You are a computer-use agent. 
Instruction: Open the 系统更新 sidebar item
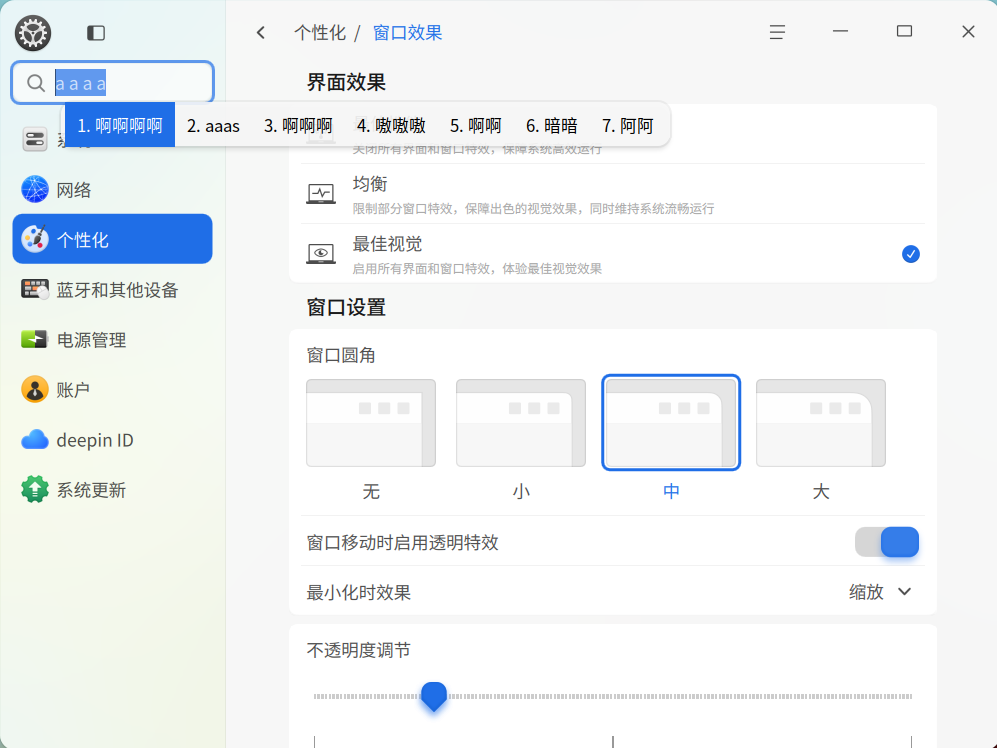click(113, 490)
